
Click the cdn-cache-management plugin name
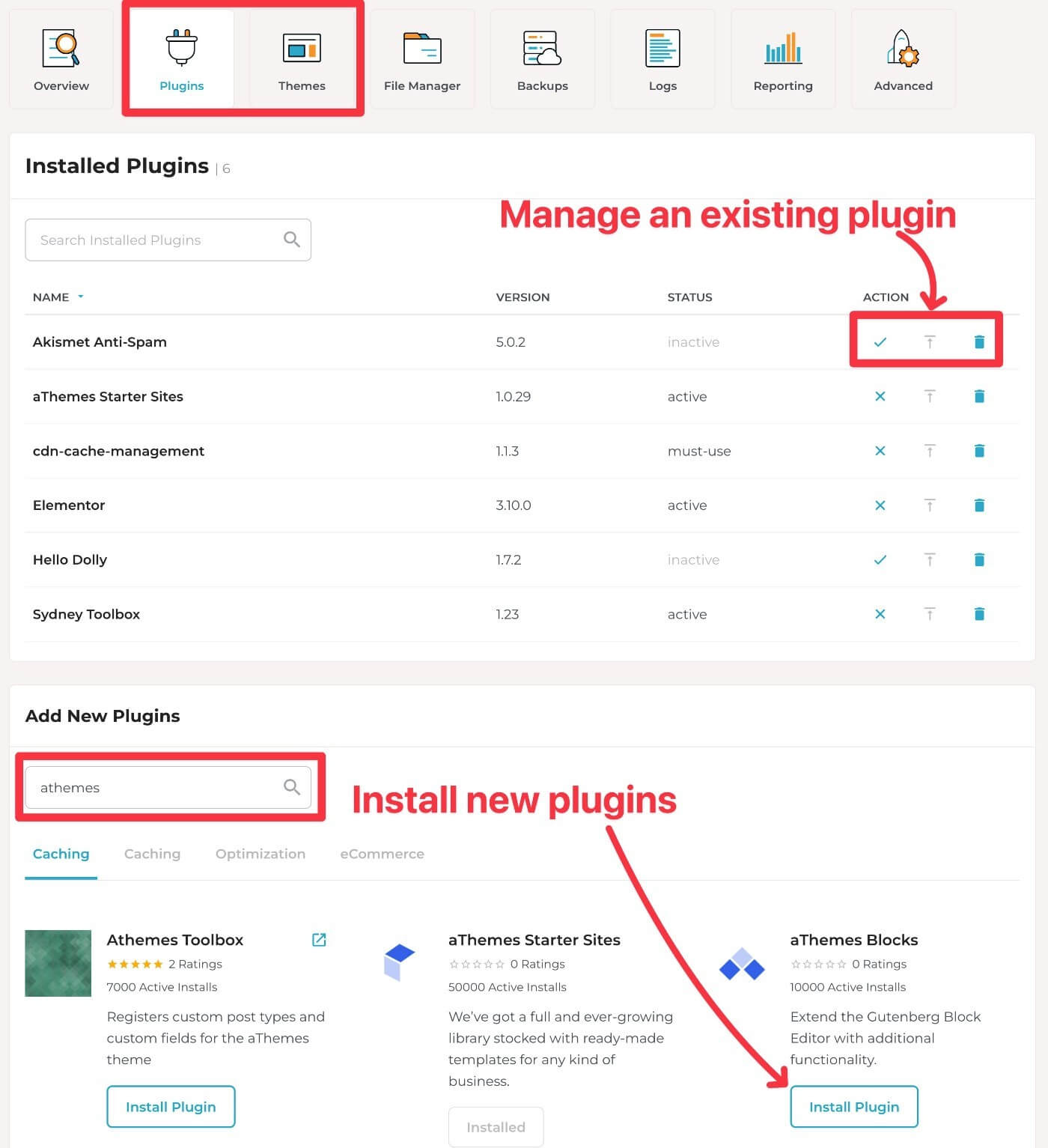point(118,452)
